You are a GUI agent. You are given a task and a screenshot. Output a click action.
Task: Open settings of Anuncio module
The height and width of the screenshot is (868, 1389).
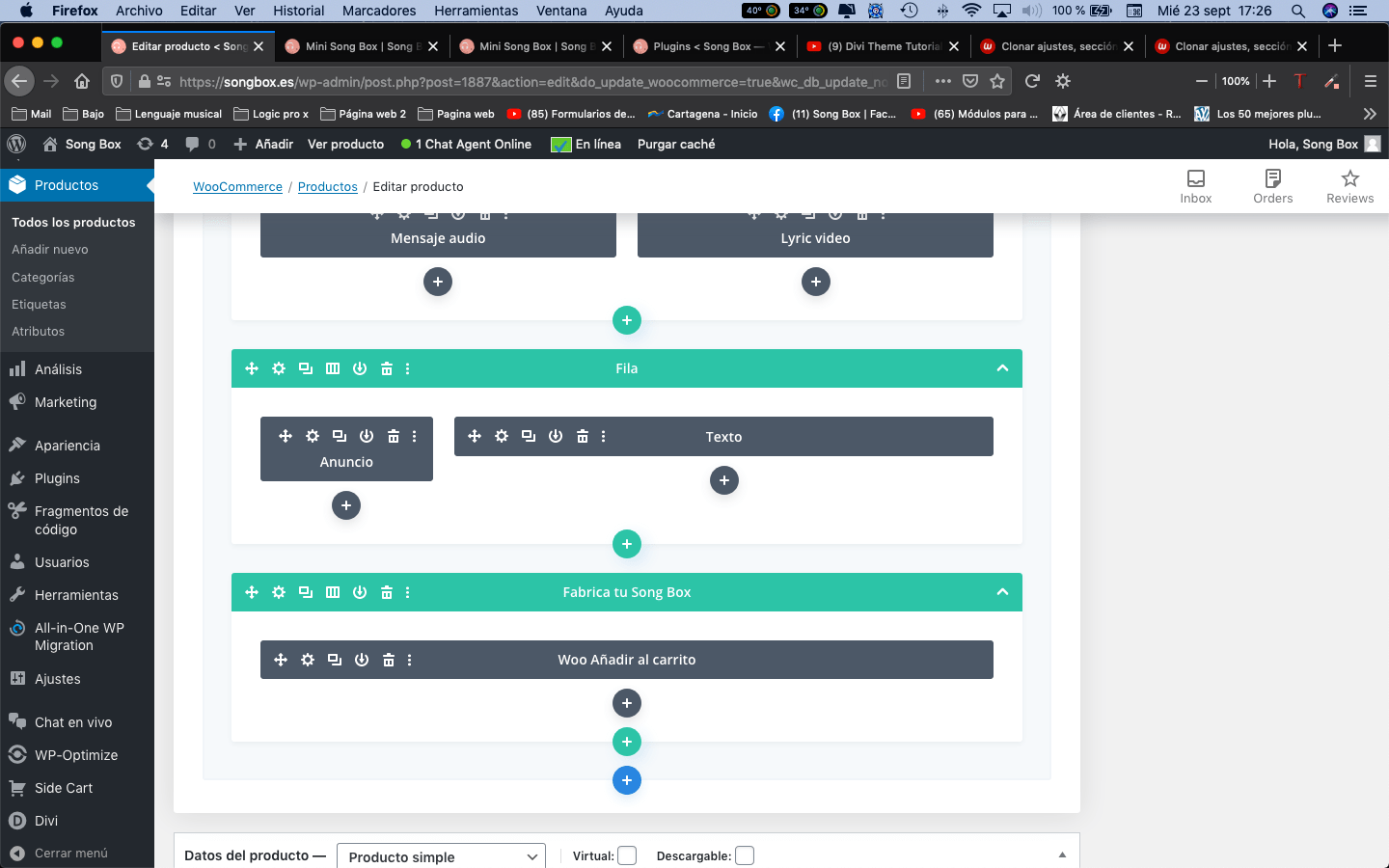point(313,436)
